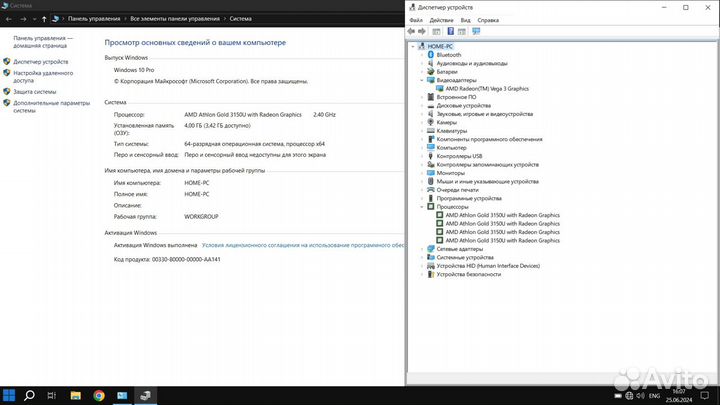720x405 pixels.
Task: Click the ENG language indicator in tray
Action: tap(654, 395)
